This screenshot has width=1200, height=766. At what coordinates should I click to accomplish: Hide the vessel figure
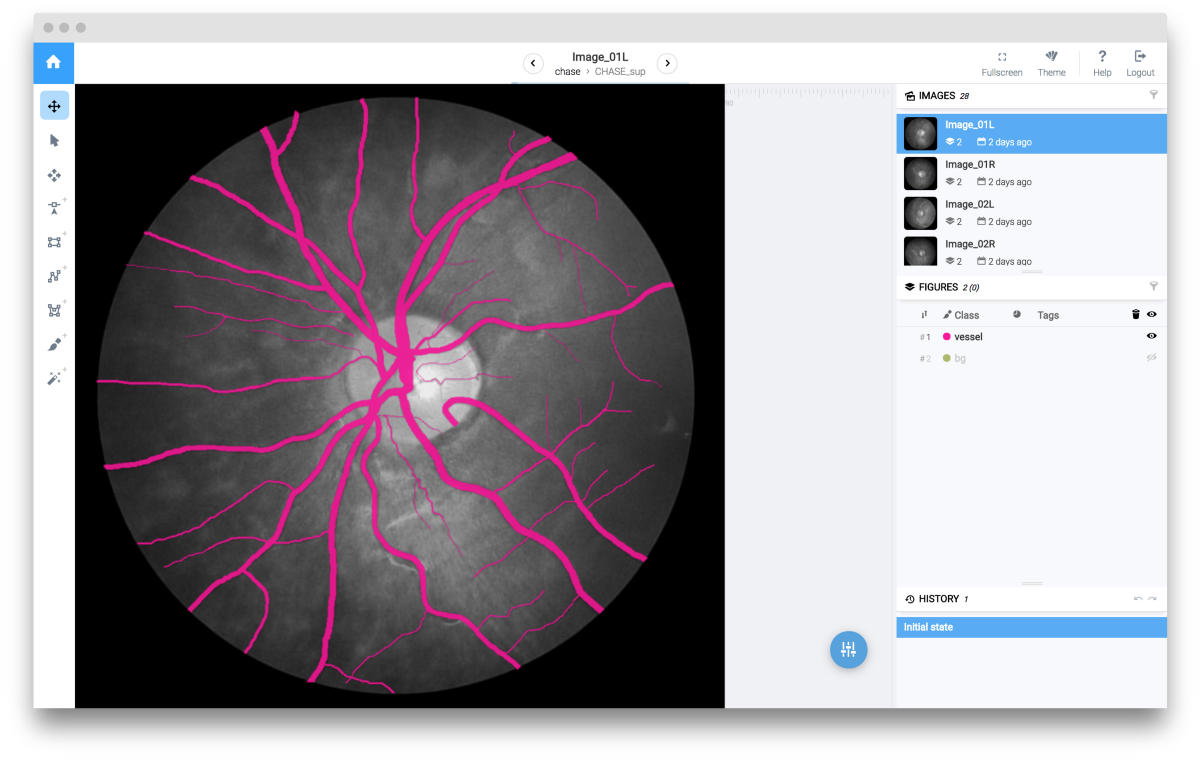click(1152, 337)
